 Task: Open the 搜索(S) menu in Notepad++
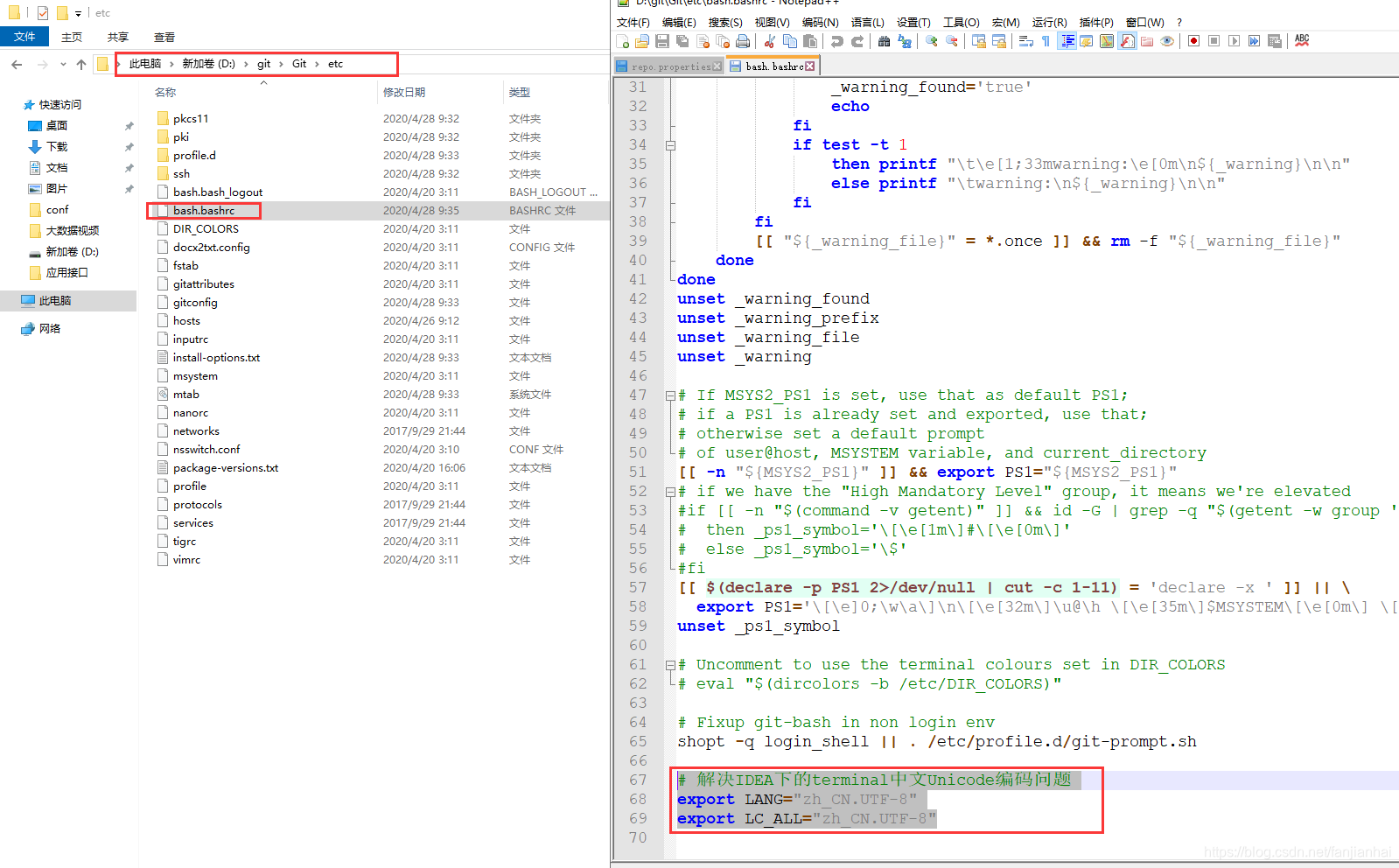(725, 23)
